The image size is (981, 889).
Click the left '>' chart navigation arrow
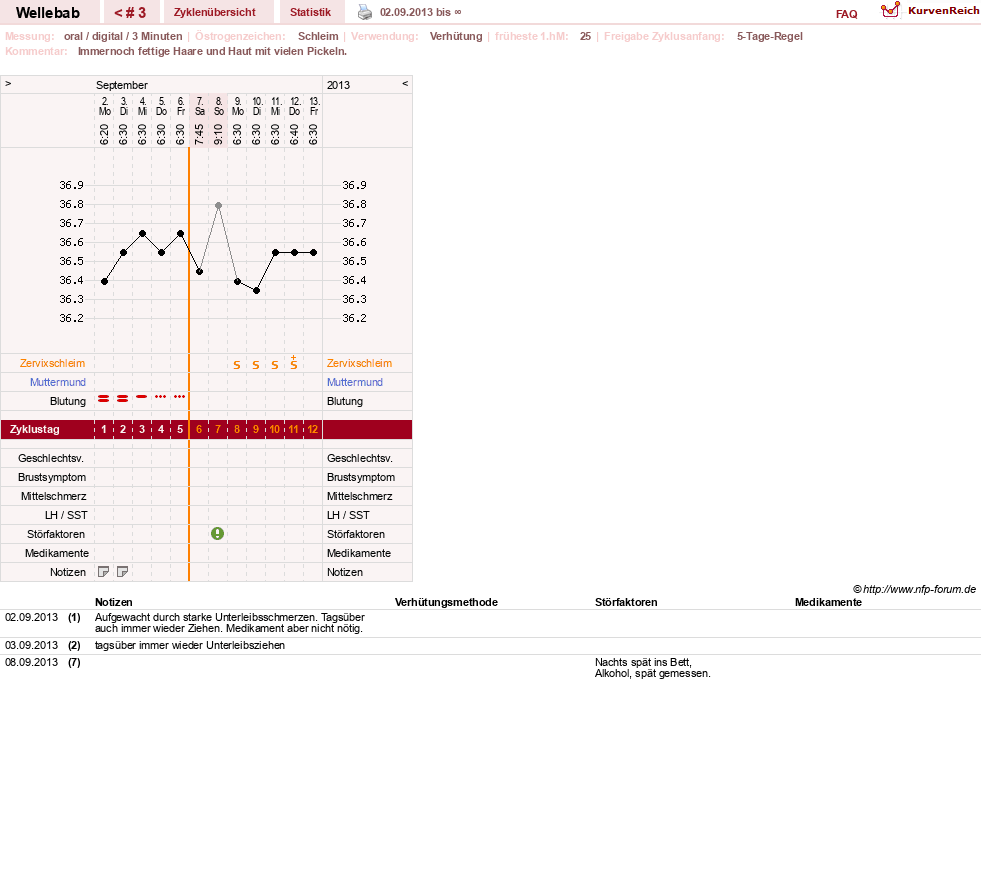point(8,83)
